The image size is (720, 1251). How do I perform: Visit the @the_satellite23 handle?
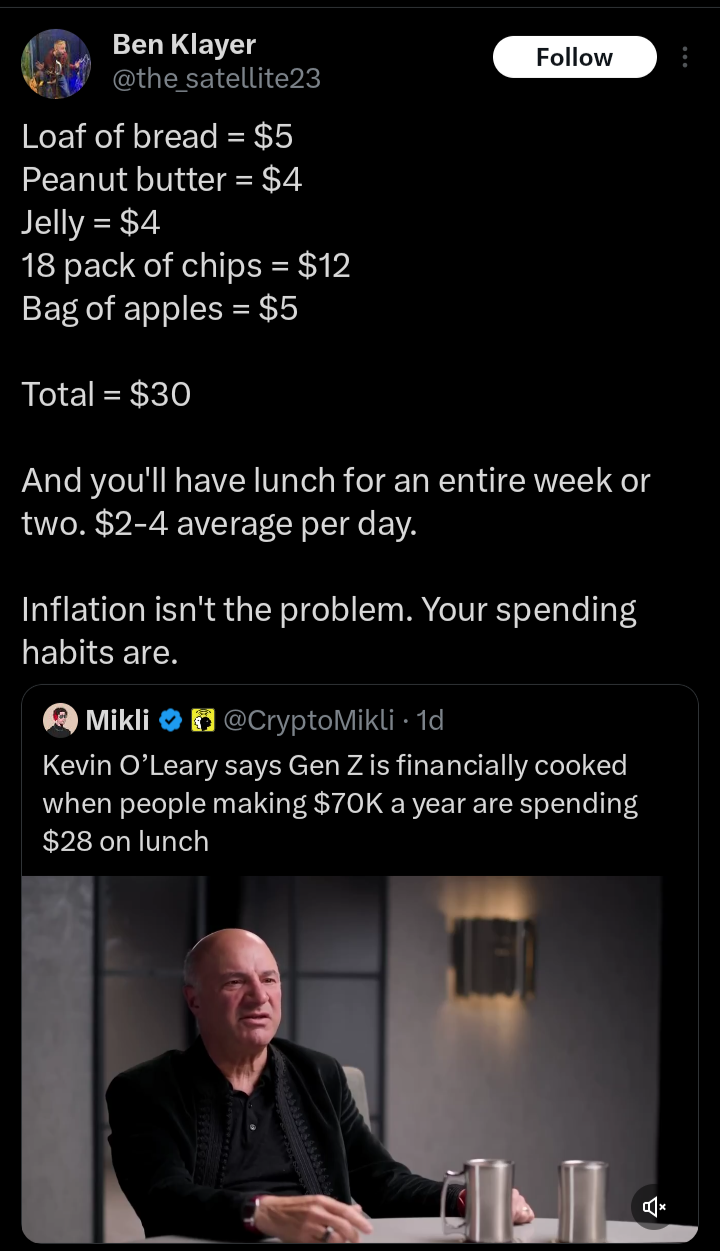216,78
